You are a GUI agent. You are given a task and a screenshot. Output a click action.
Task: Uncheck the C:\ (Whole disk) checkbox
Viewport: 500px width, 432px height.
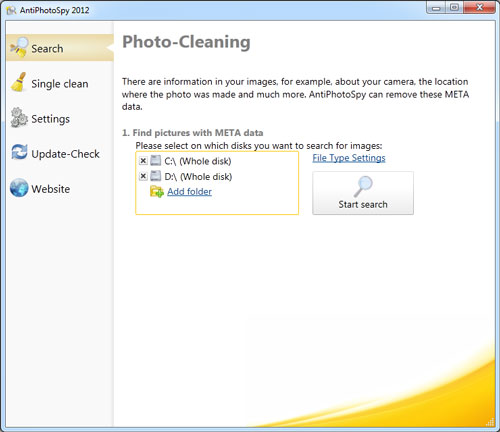tap(143, 161)
